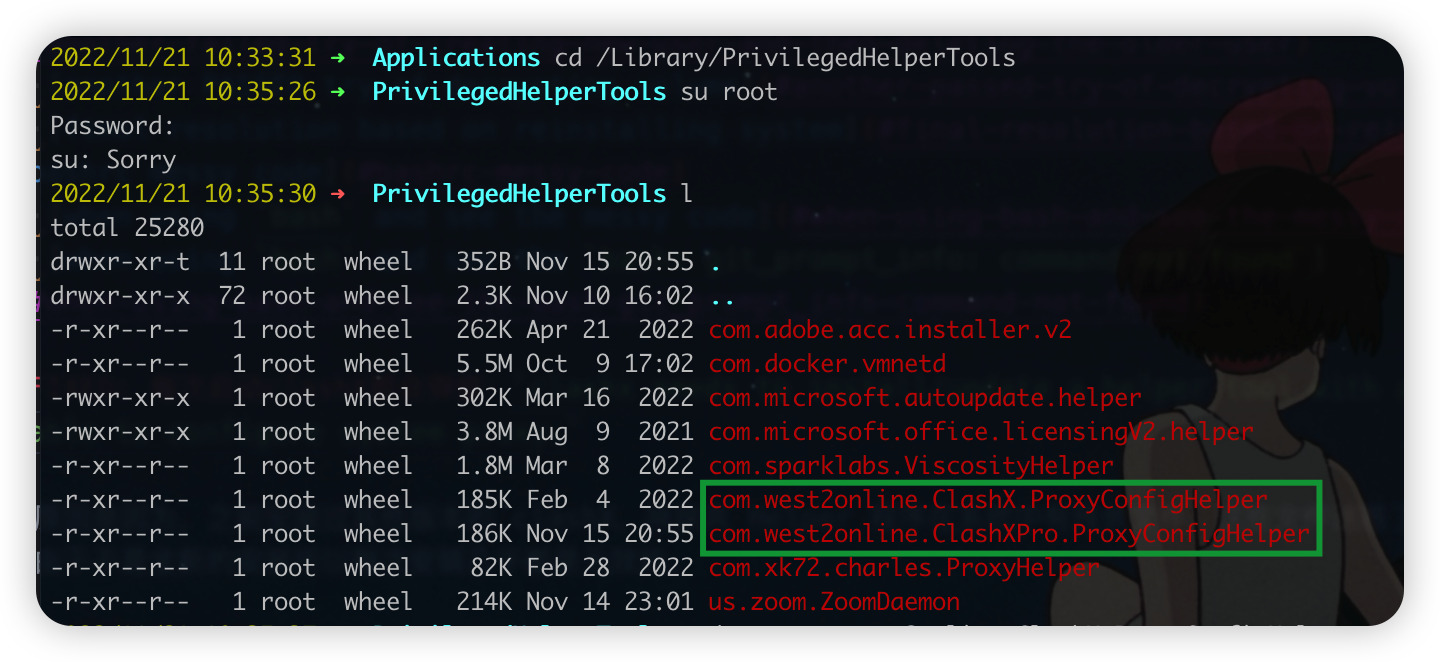Click the 10:33:31 timestamp on the first line
The height and width of the screenshot is (662, 1440).
(x=260, y=58)
